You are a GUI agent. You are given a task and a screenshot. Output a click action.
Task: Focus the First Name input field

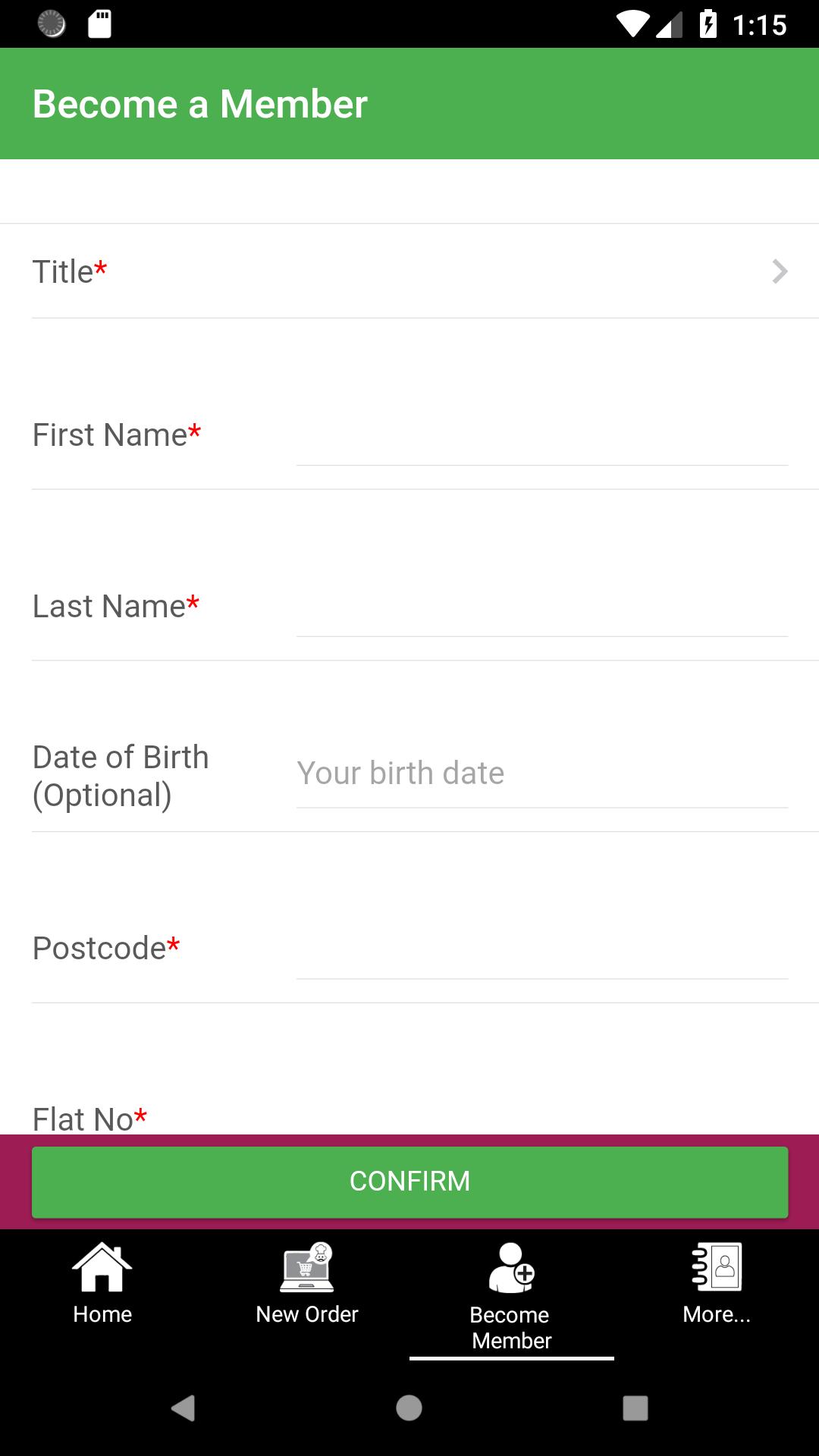542,435
